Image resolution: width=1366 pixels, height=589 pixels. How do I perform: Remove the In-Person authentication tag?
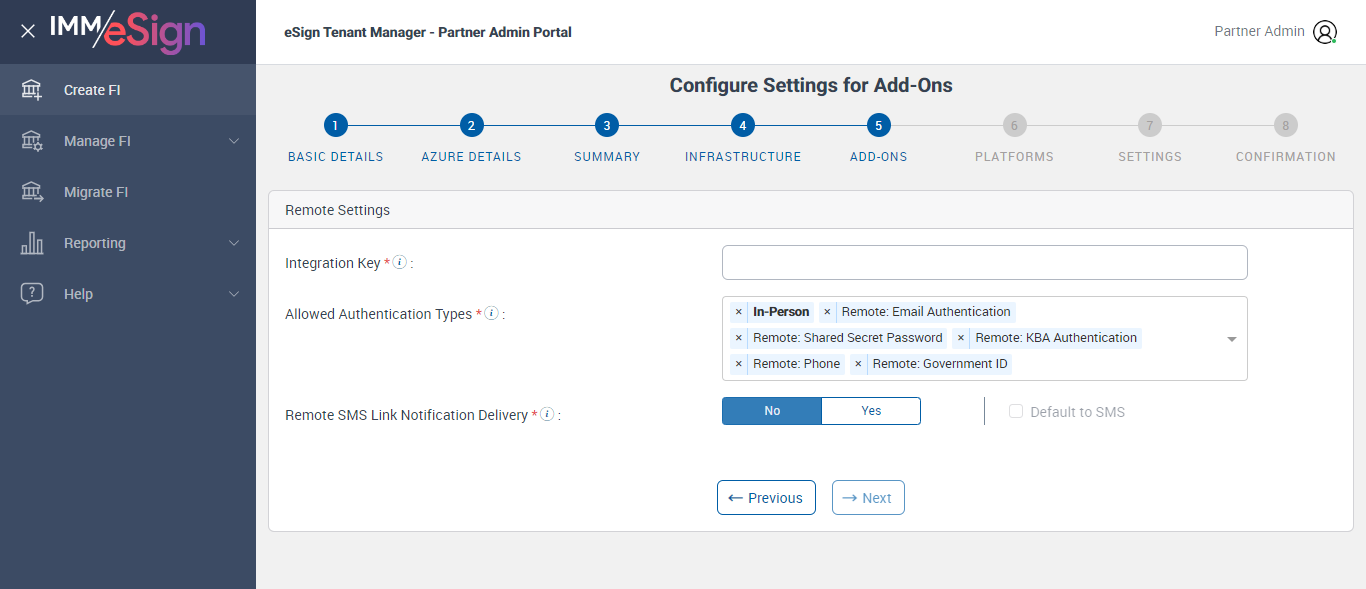[739, 312]
